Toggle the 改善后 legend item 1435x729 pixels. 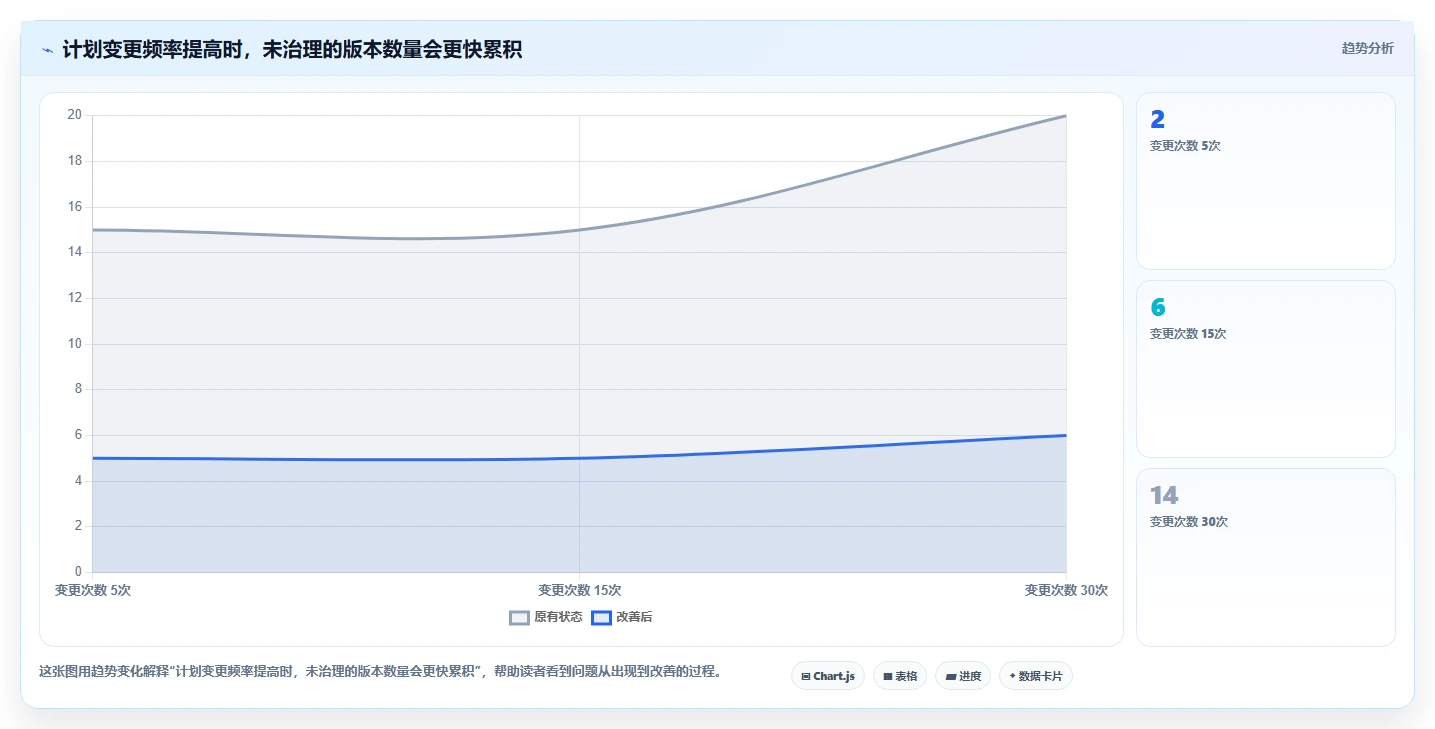[622, 617]
